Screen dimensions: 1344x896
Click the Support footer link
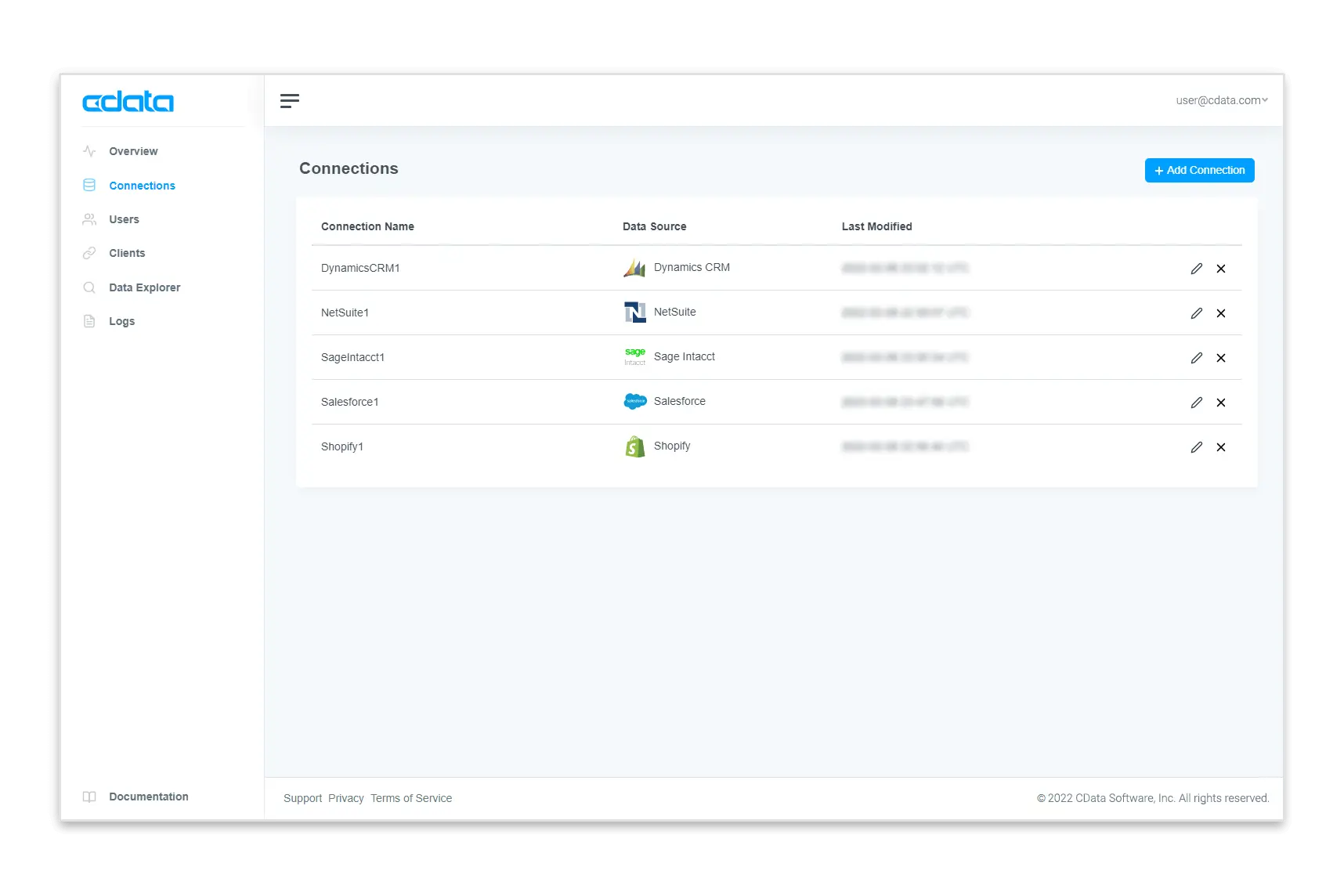pyautogui.click(x=302, y=798)
